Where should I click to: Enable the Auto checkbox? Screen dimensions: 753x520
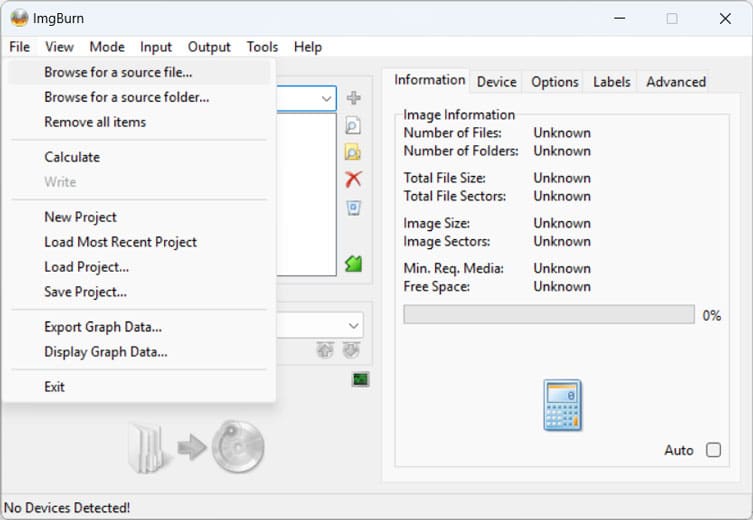(713, 450)
